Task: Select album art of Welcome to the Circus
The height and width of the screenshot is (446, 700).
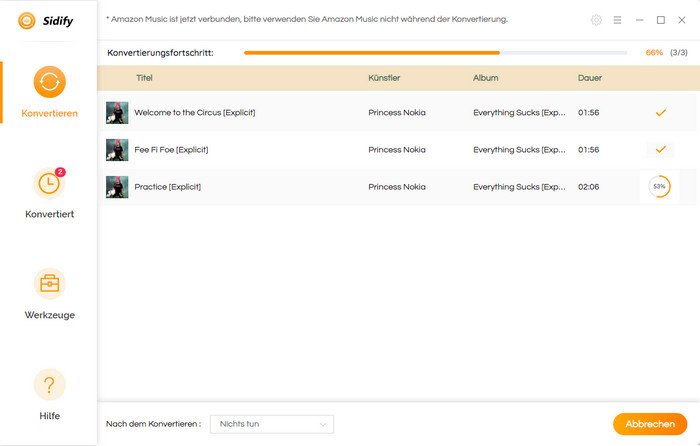Action: coord(117,113)
